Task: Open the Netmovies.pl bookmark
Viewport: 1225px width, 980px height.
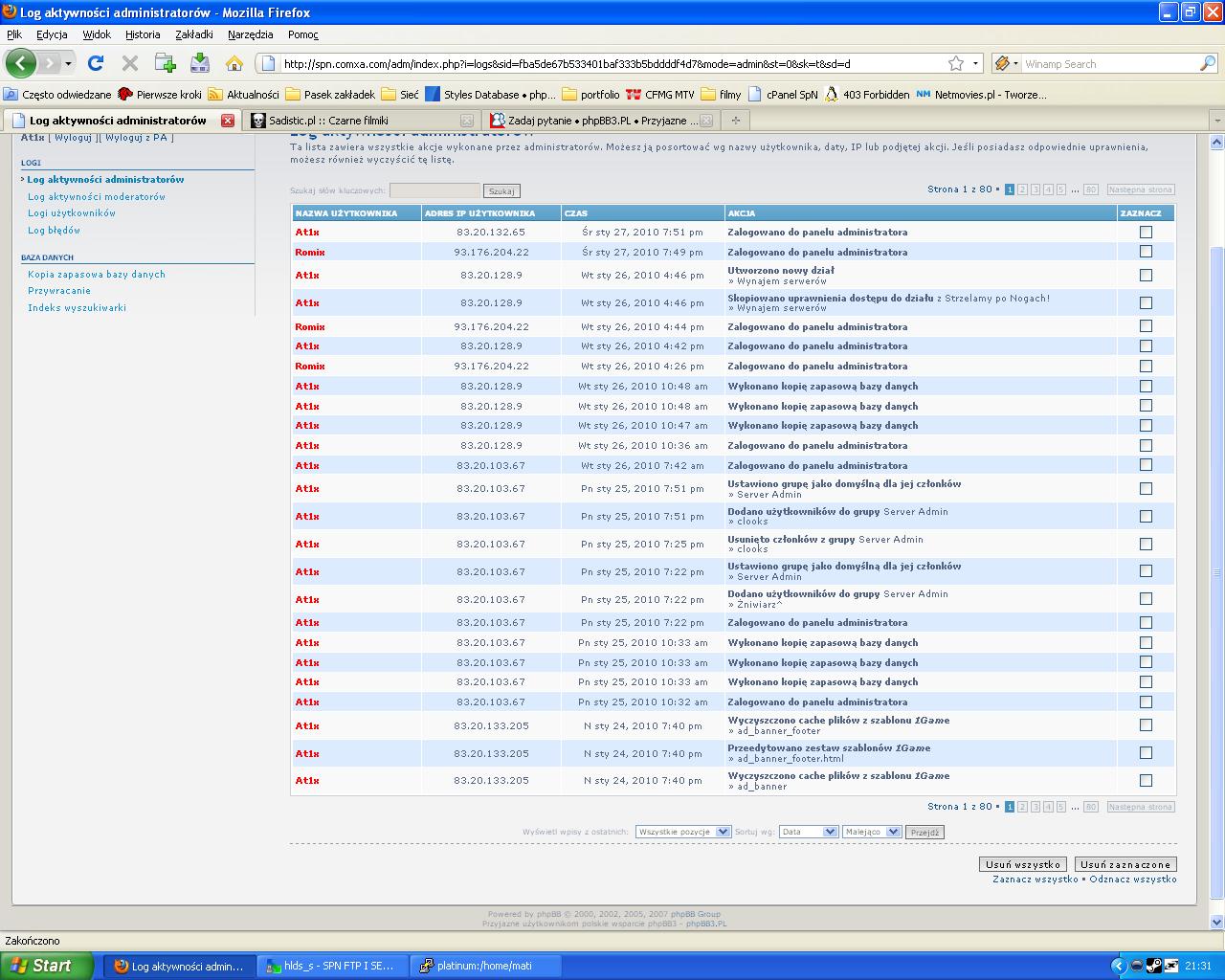Action: [981, 95]
